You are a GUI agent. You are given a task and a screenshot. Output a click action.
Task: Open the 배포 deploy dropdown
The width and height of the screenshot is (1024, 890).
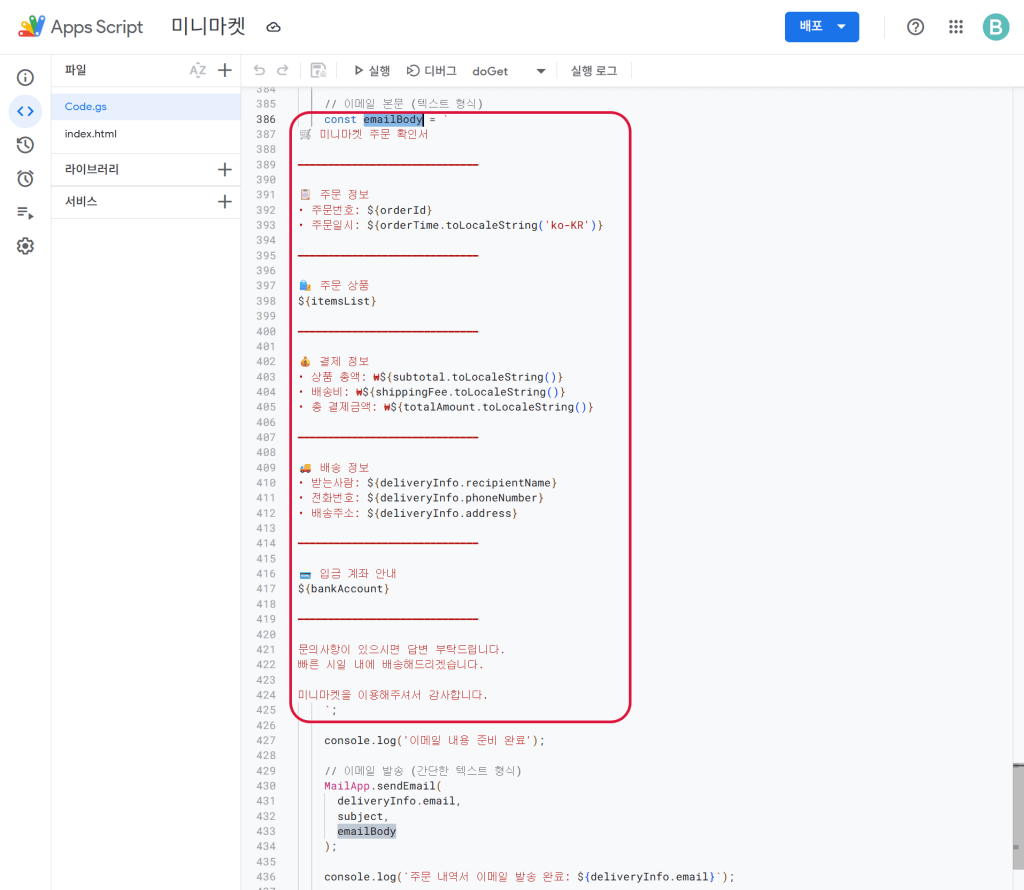pyautogui.click(x=821, y=27)
